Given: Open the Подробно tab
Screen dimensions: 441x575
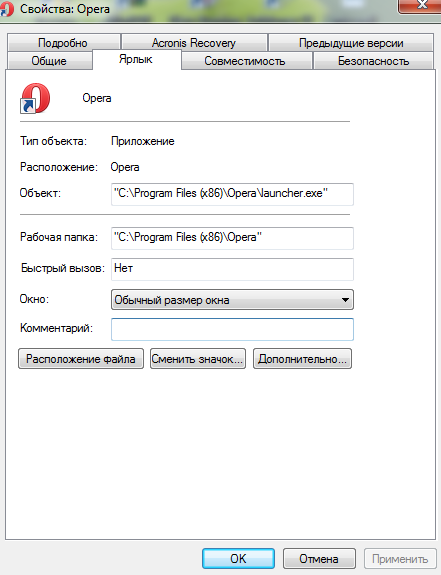Looking at the screenshot, I should [x=63, y=43].
